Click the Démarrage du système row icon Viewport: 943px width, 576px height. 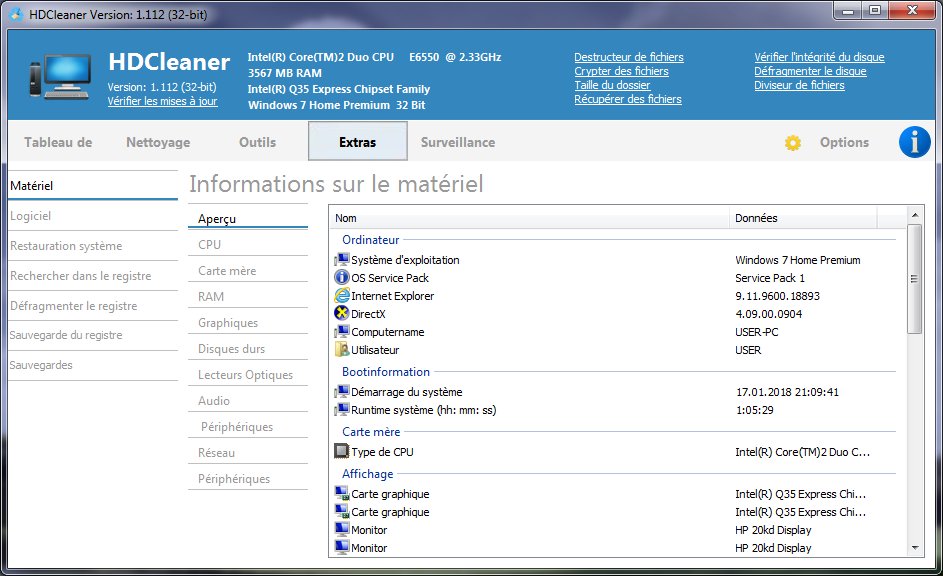tap(342, 391)
